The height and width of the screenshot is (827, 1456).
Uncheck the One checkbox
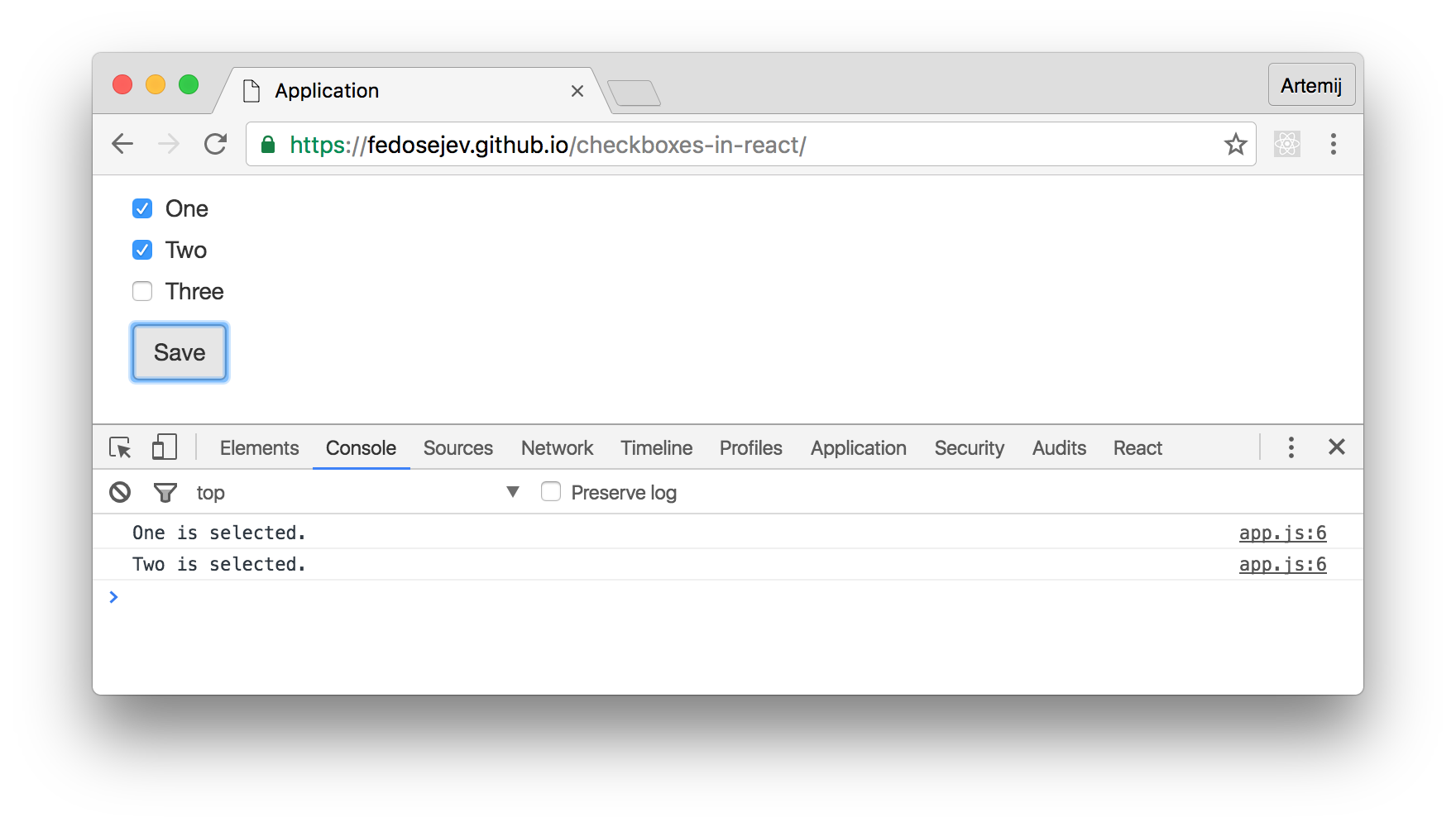142,208
